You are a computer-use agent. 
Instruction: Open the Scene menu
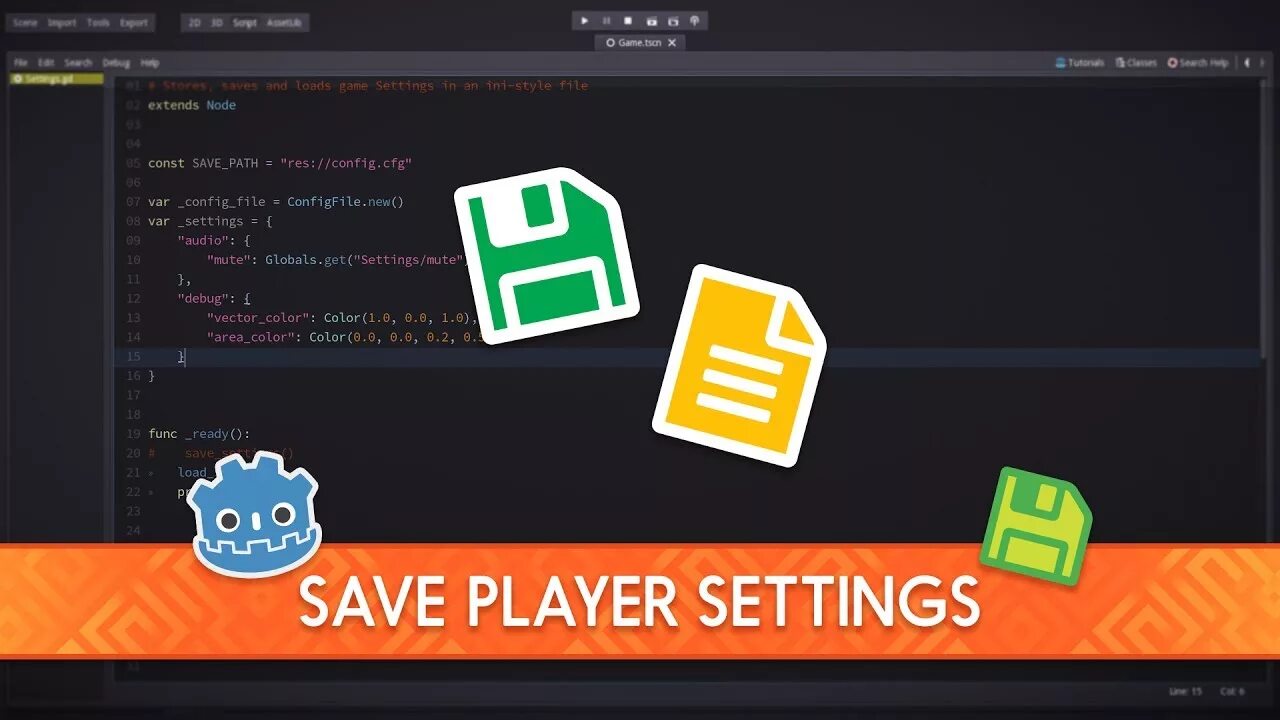[x=25, y=22]
